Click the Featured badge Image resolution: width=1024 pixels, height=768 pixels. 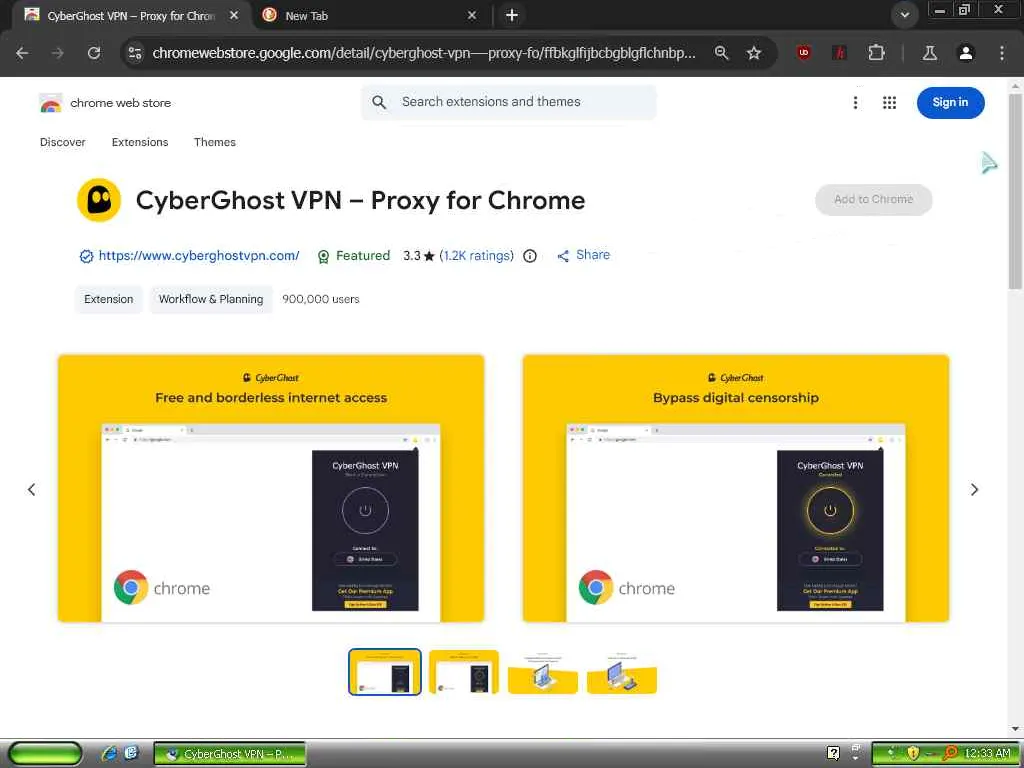point(354,255)
